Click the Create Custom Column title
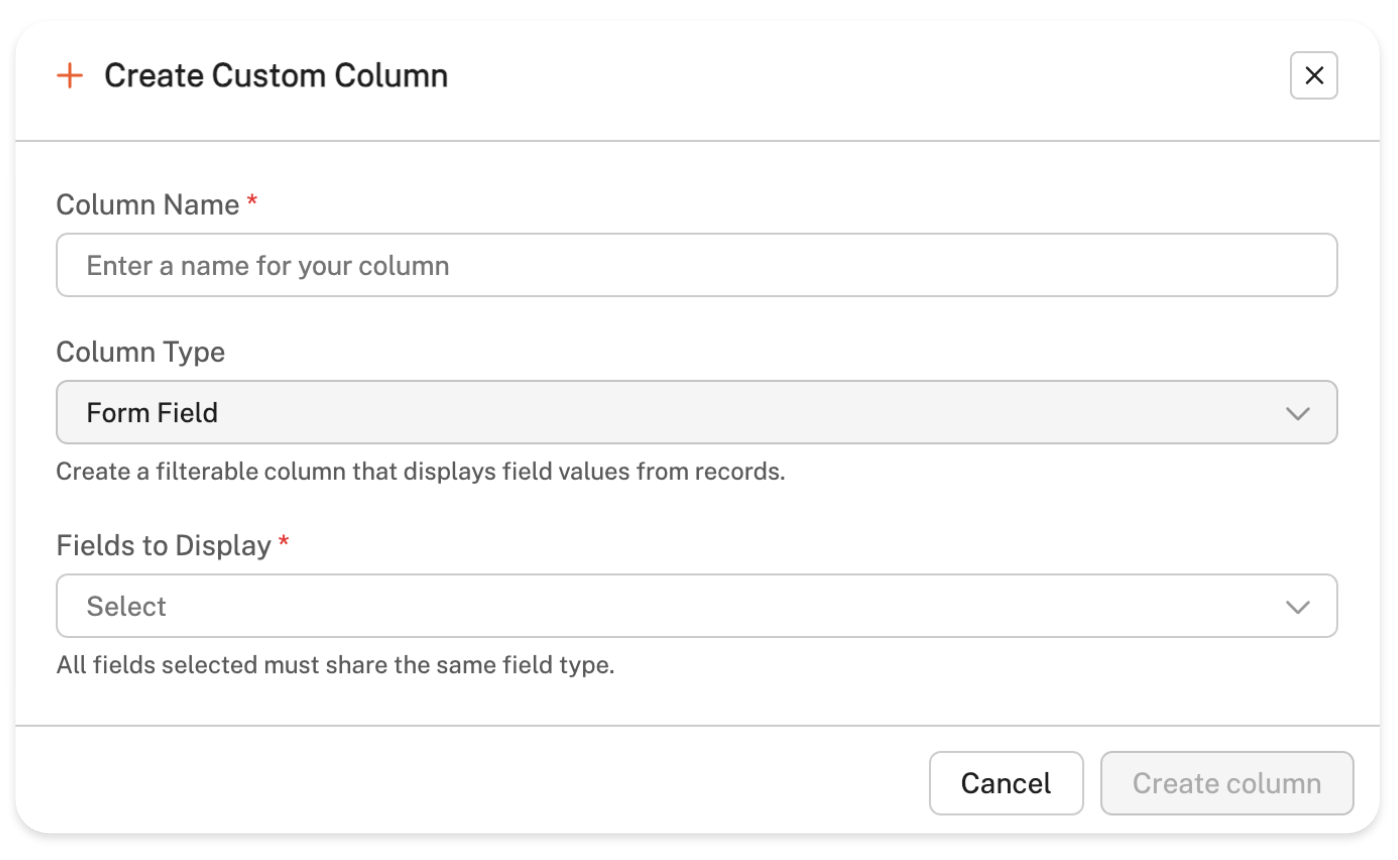This screenshot has height=860, width=1398. [276, 76]
